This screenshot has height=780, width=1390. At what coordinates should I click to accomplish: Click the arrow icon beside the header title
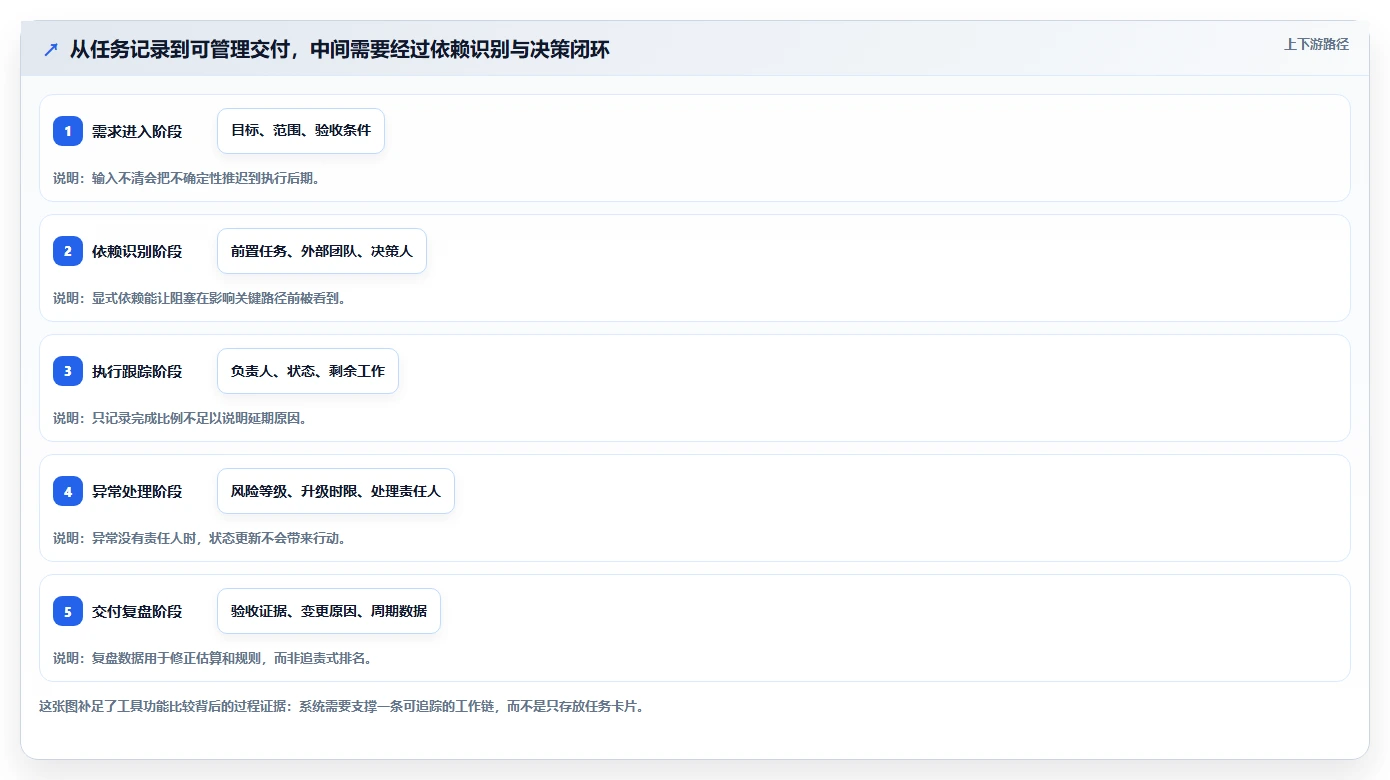tap(50, 50)
